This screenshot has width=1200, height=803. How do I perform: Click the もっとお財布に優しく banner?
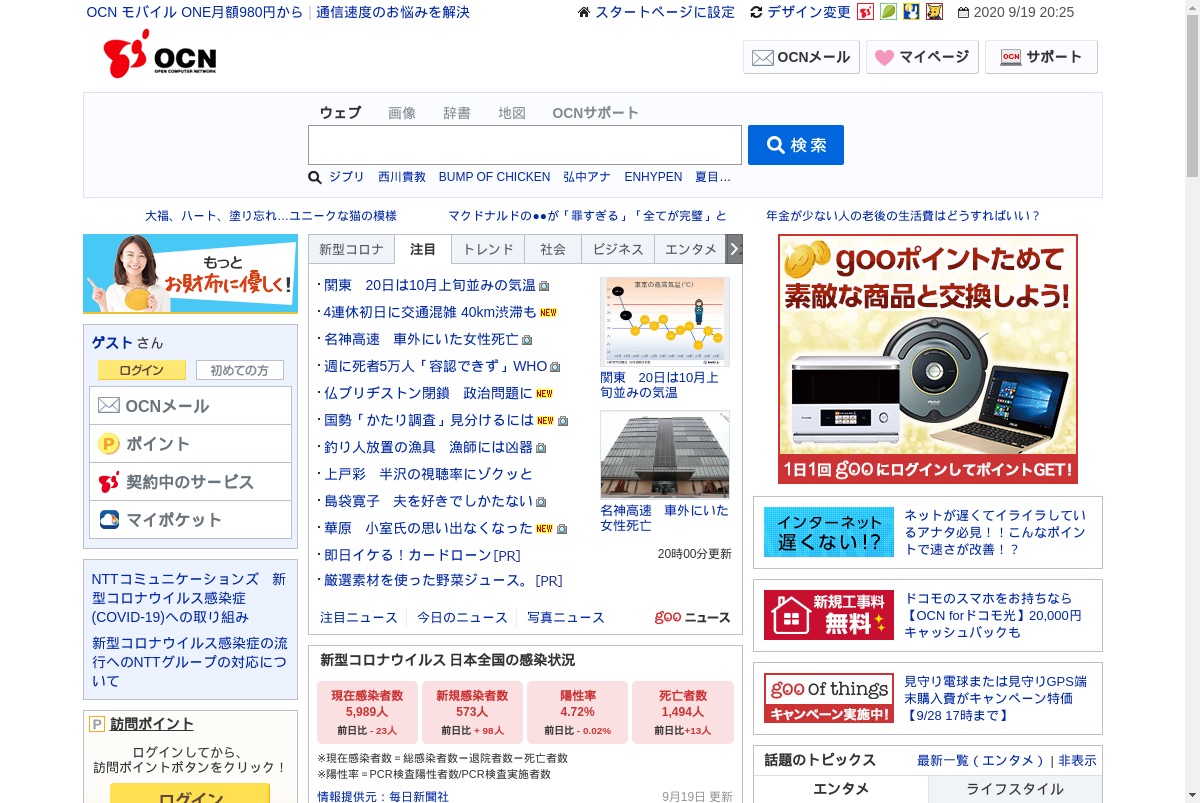tap(190, 274)
